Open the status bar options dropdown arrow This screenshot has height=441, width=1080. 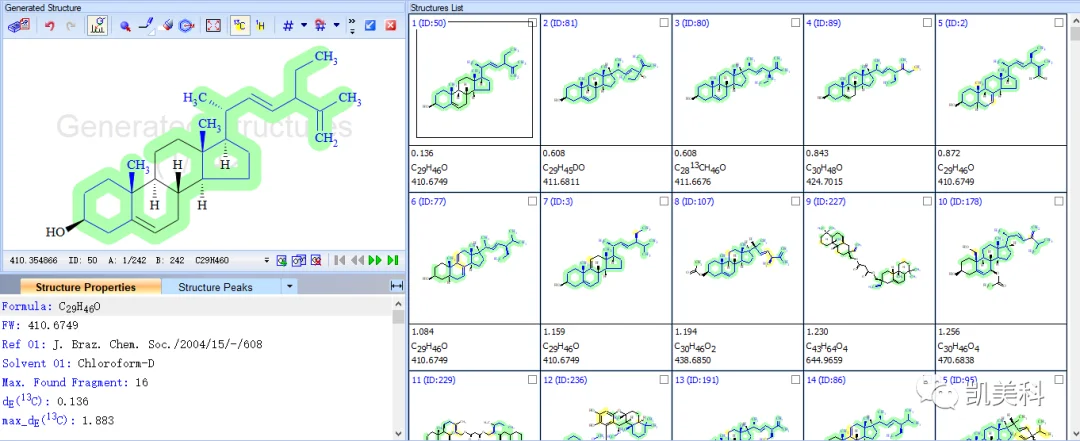tap(267, 260)
